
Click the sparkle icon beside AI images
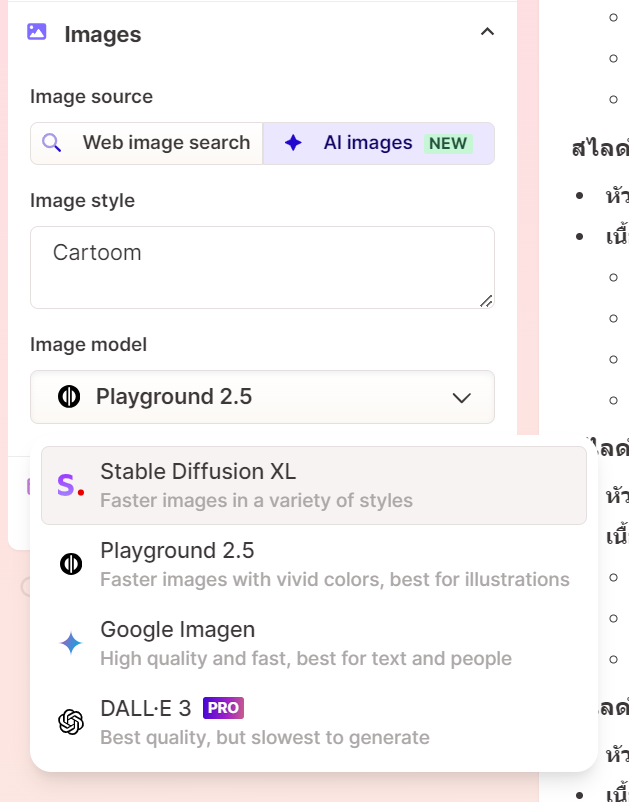tap(293, 143)
